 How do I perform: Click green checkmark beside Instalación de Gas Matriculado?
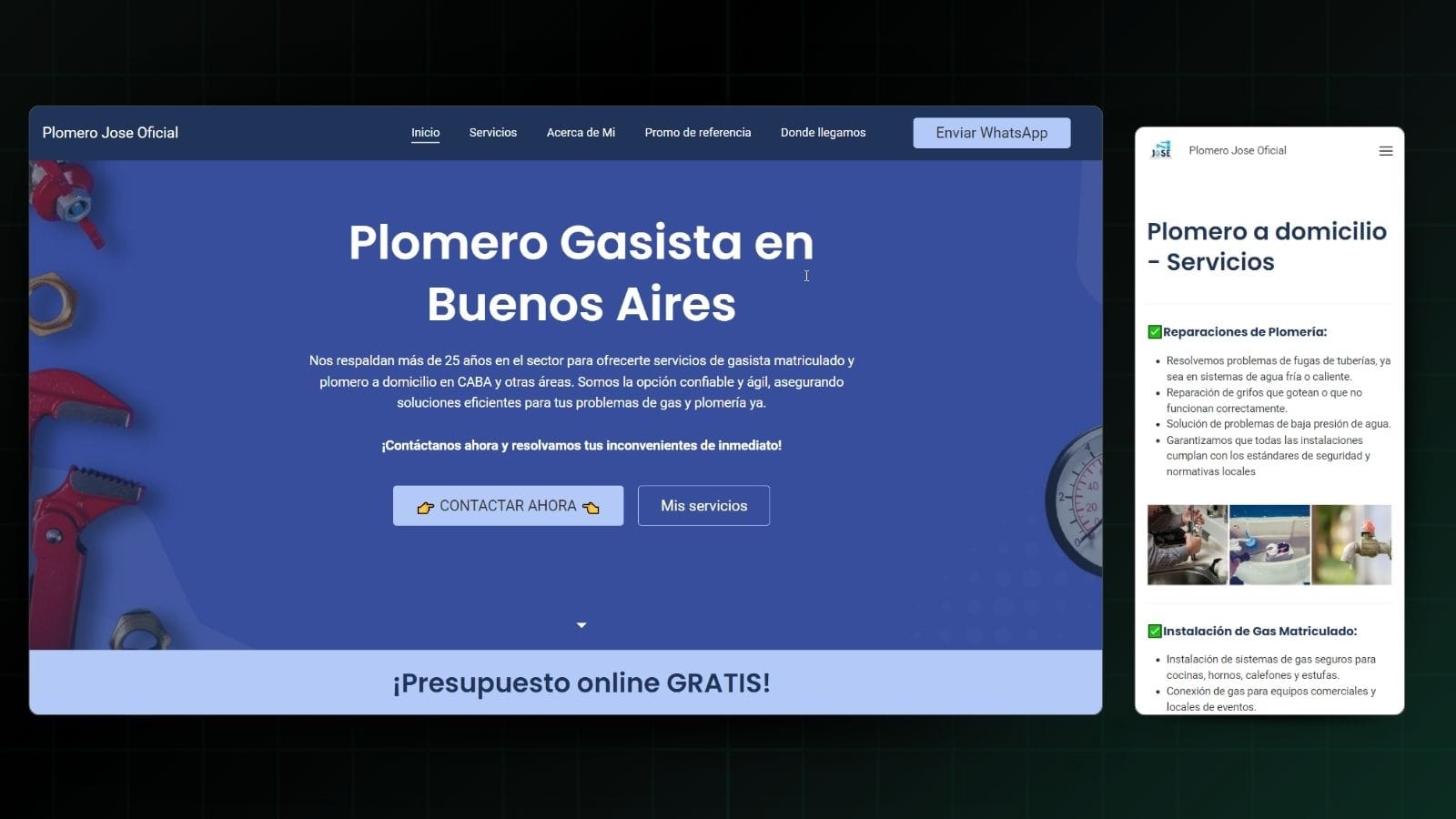tap(1155, 631)
